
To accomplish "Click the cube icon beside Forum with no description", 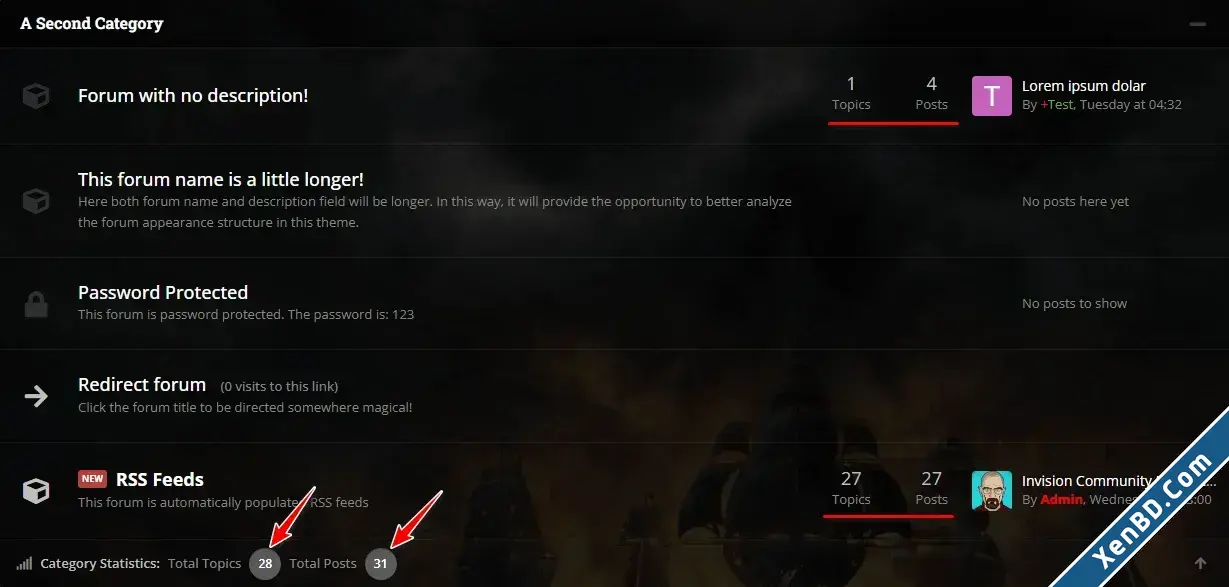I will coord(36,96).
